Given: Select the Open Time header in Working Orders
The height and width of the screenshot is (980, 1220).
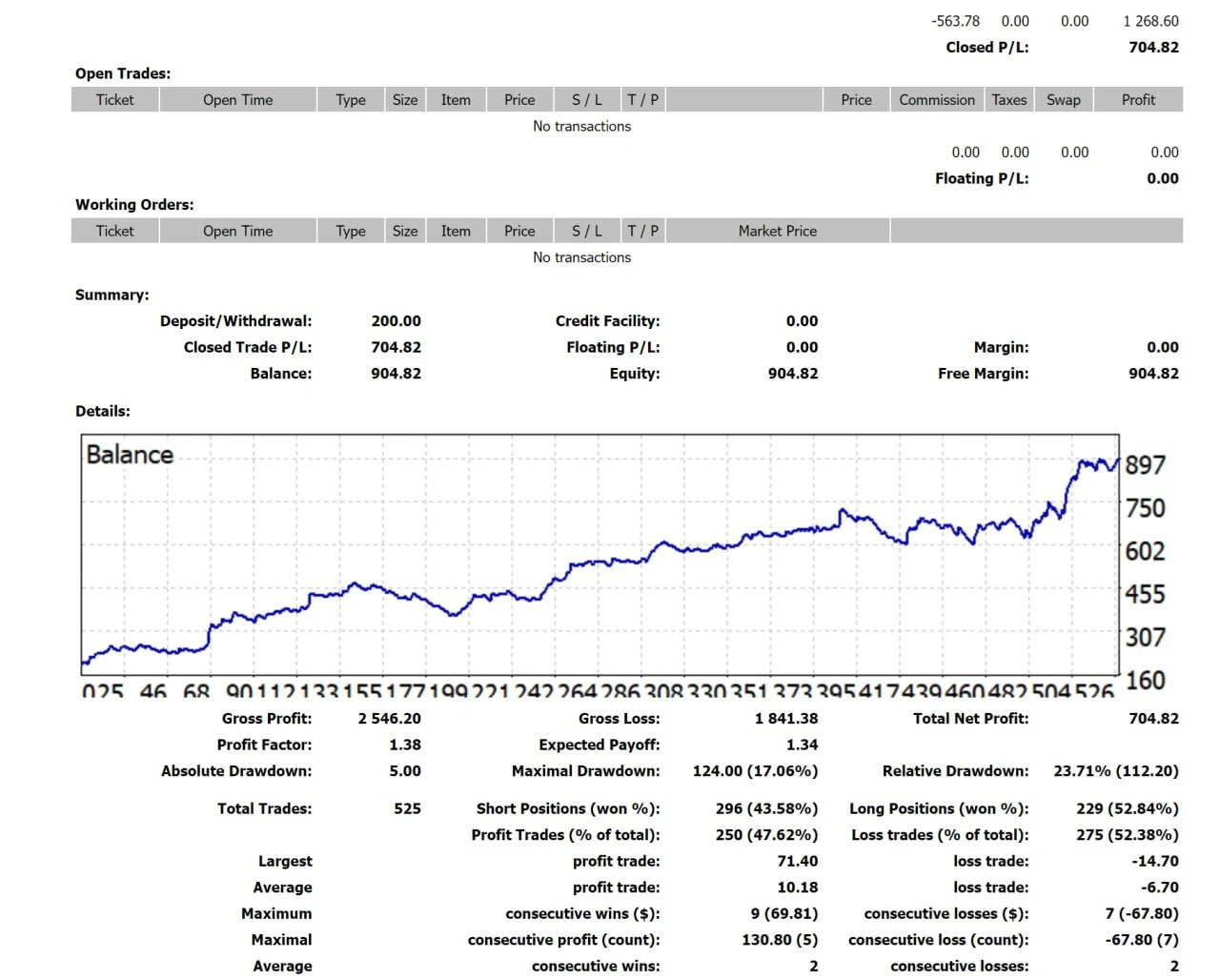Looking at the screenshot, I should [x=237, y=231].
